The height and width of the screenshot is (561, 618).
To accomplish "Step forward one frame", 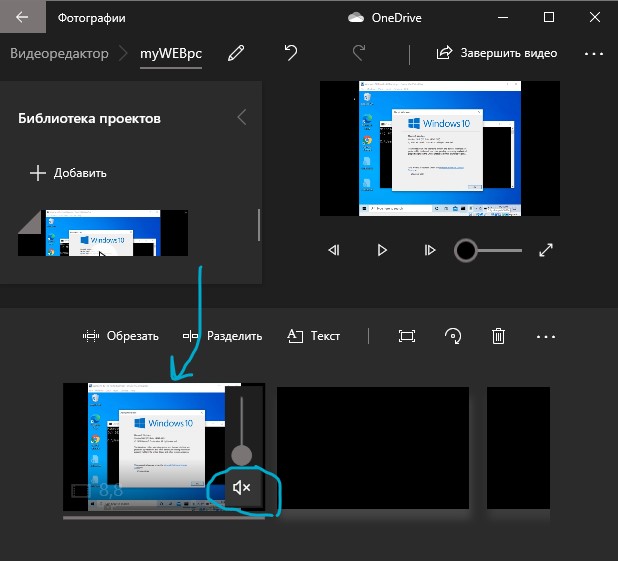I will (430, 250).
